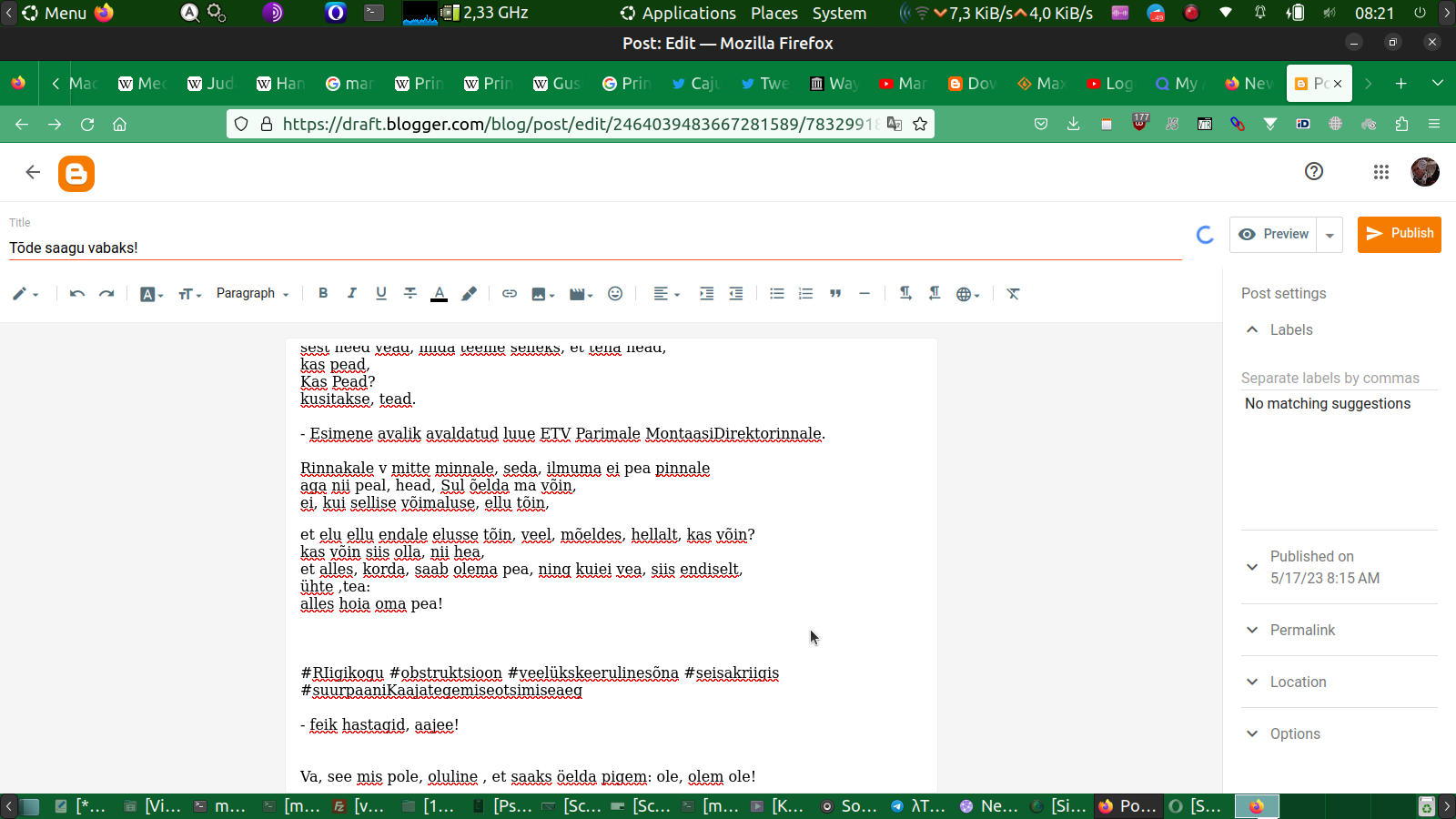The image size is (1456, 819).
Task: Click the orange Blogger logo
Action: 76,173
